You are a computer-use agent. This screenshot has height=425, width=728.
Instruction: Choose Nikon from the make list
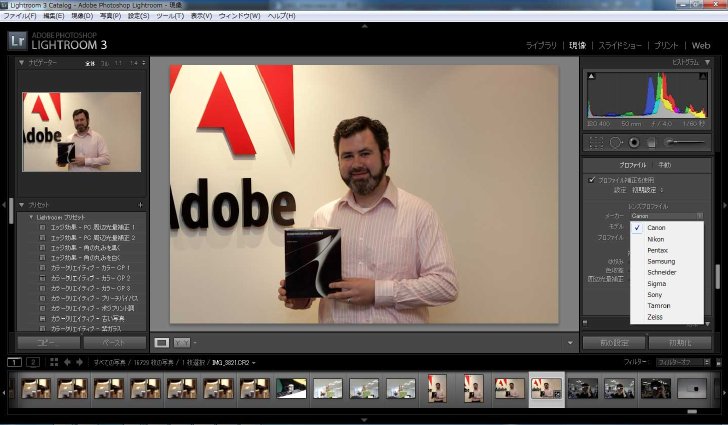coord(667,239)
